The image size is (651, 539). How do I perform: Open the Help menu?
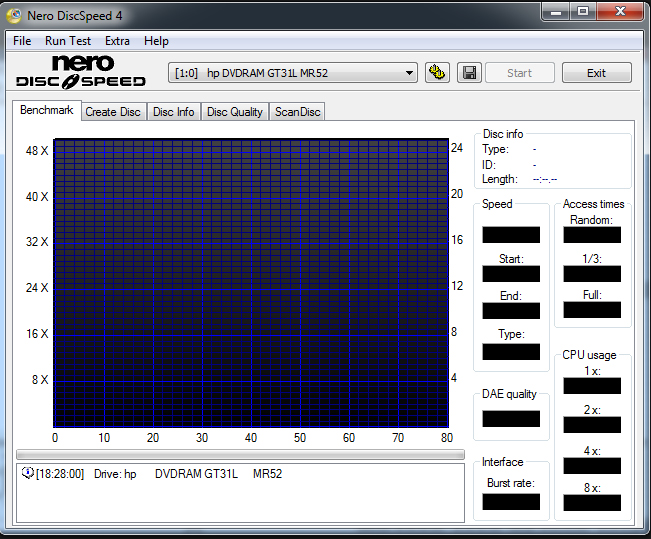coord(156,41)
